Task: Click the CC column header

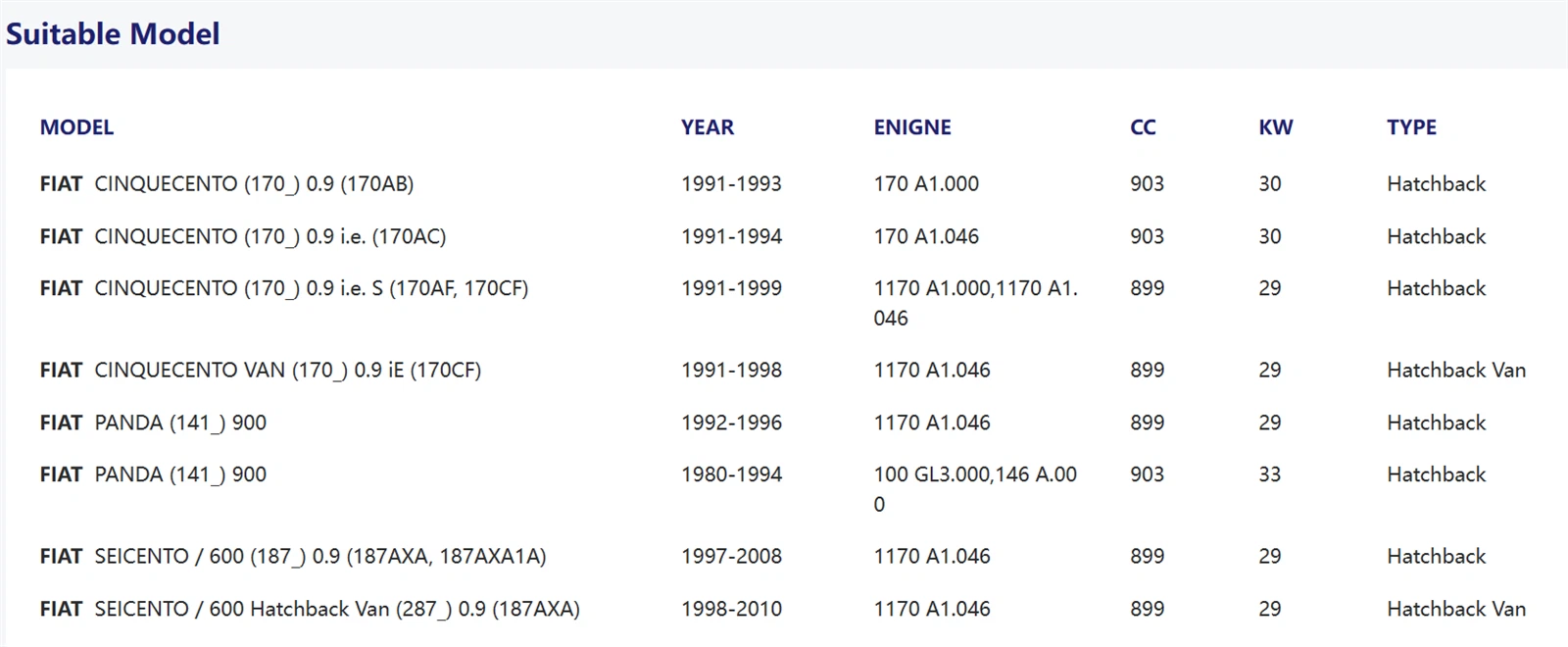Action: tap(1143, 127)
